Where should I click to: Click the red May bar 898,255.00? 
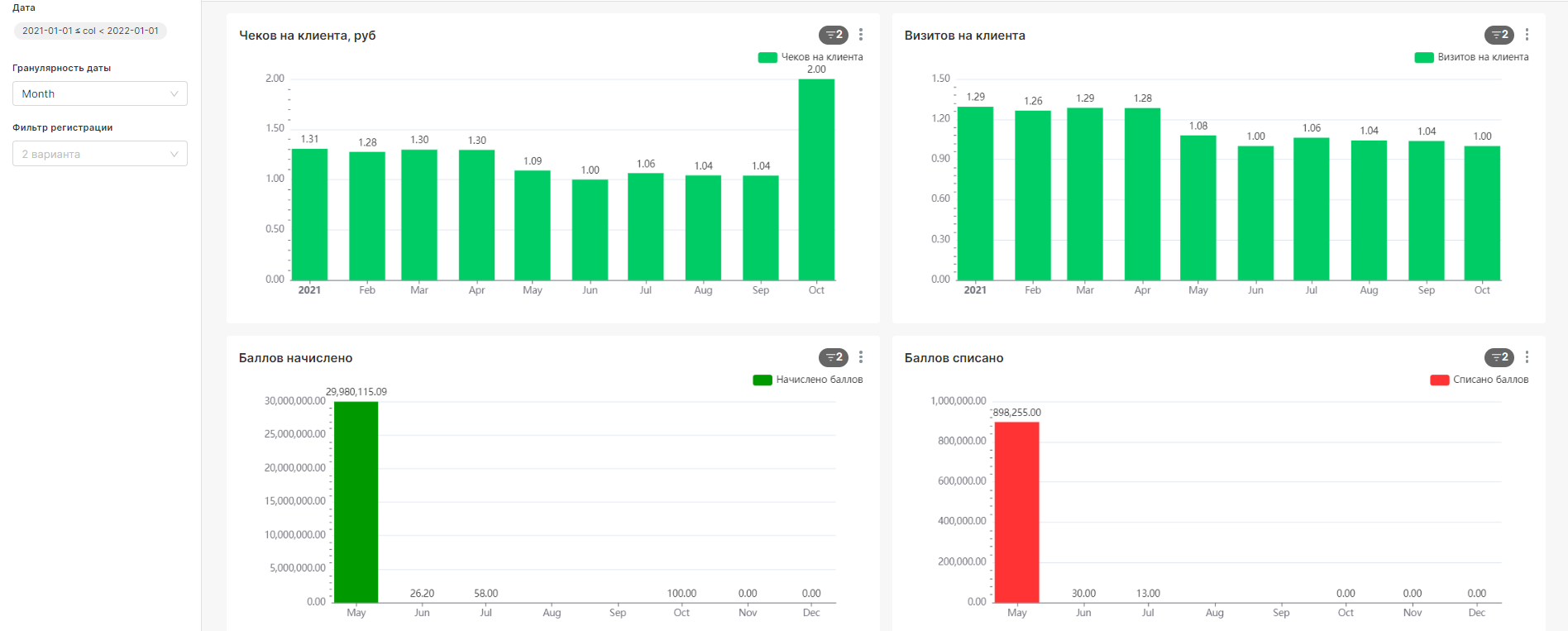(x=1016, y=512)
